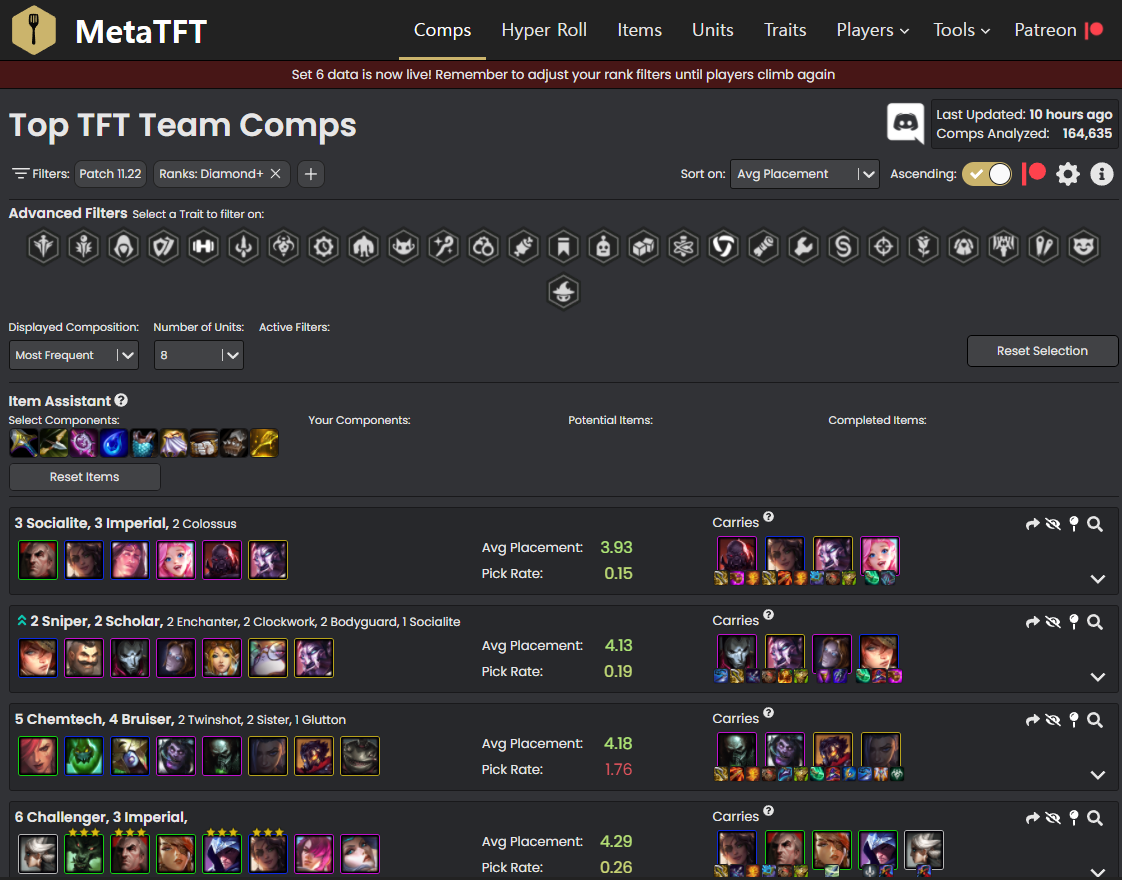This screenshot has width=1122, height=880.
Task: Select the Yordle-Lord wizard hat trait filter
Action: coord(564,292)
